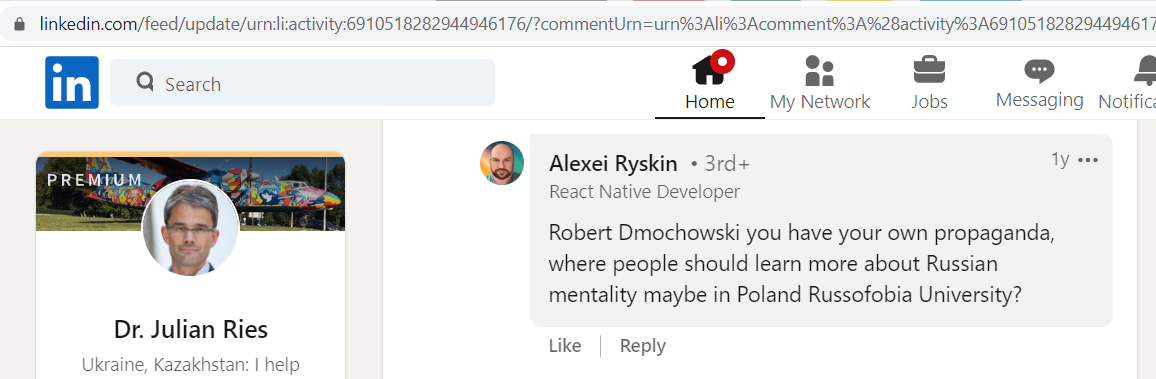Open Alexei Ryskin's profile name link
The image size is (1156, 379).
[613, 163]
